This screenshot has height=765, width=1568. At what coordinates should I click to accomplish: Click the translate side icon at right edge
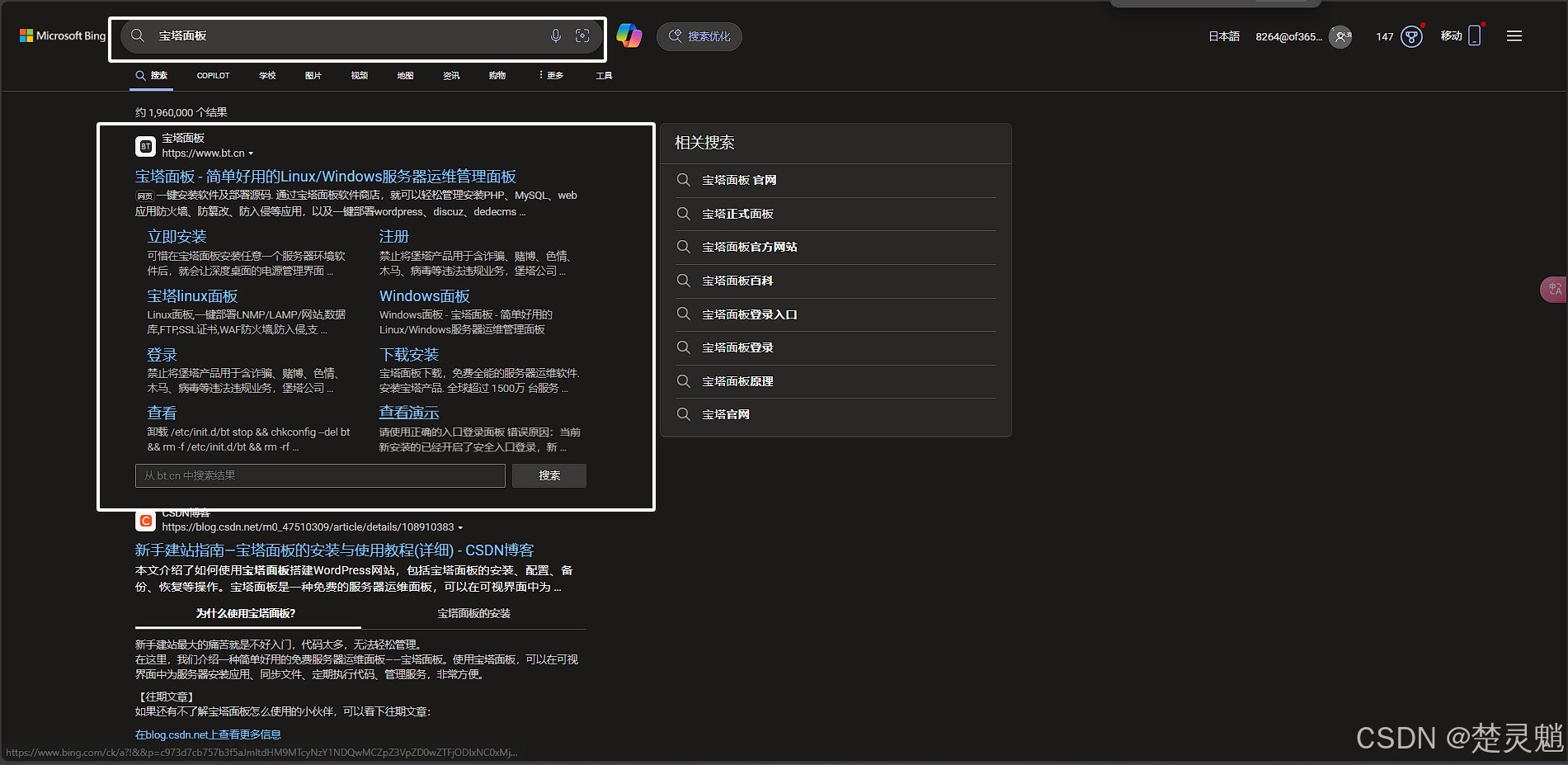point(1554,290)
